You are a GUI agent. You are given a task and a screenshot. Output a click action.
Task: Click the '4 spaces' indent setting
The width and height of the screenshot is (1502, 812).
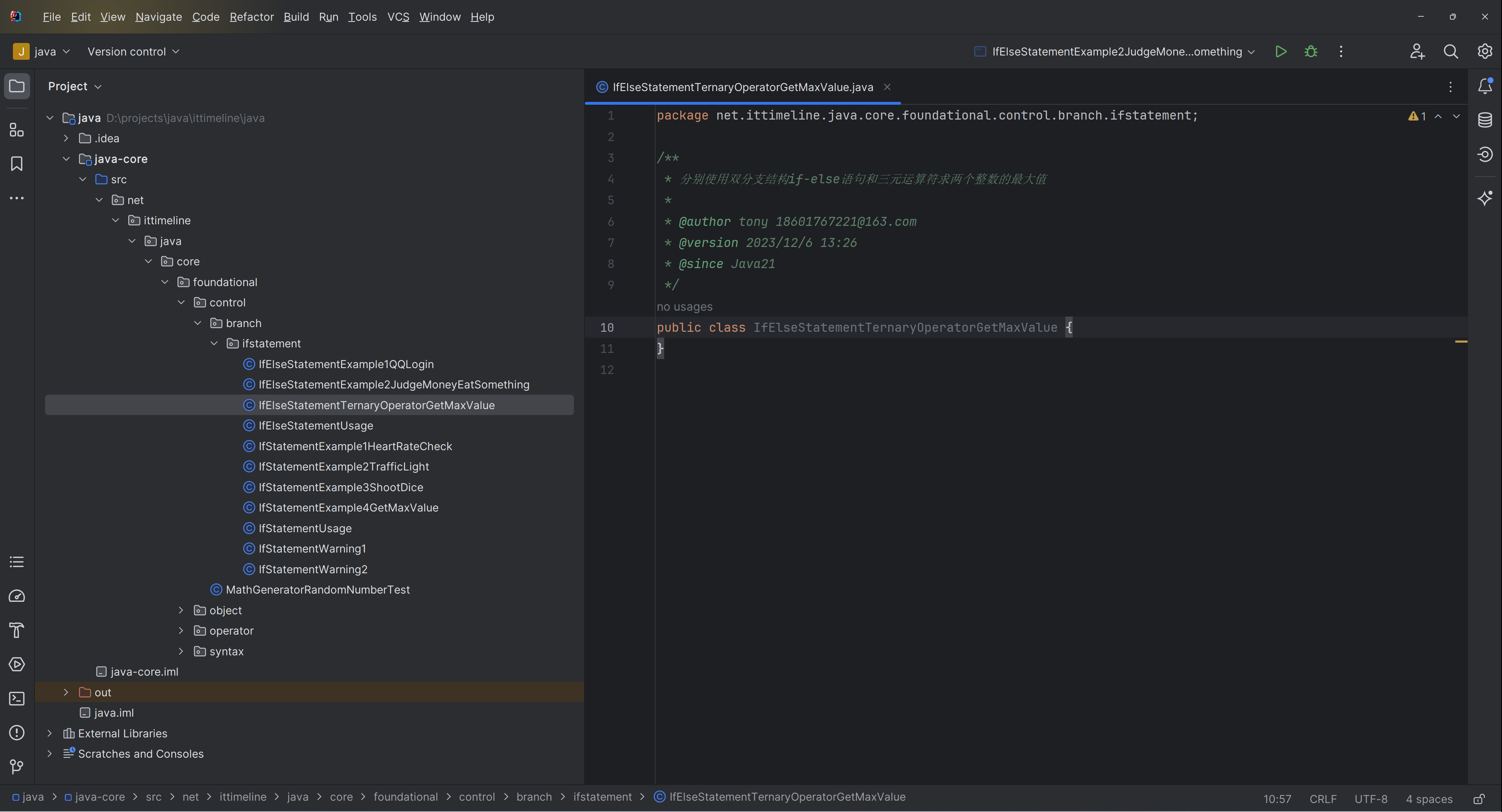pos(1429,799)
